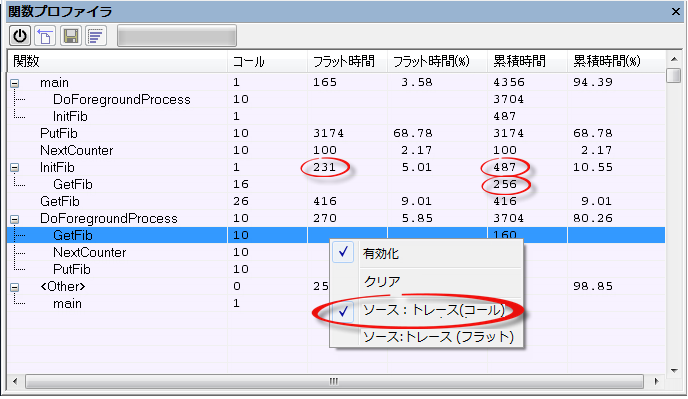Viewport: 688px width, 399px height.
Task: Click the 94.39 cumulative percent value
Action: [593, 83]
